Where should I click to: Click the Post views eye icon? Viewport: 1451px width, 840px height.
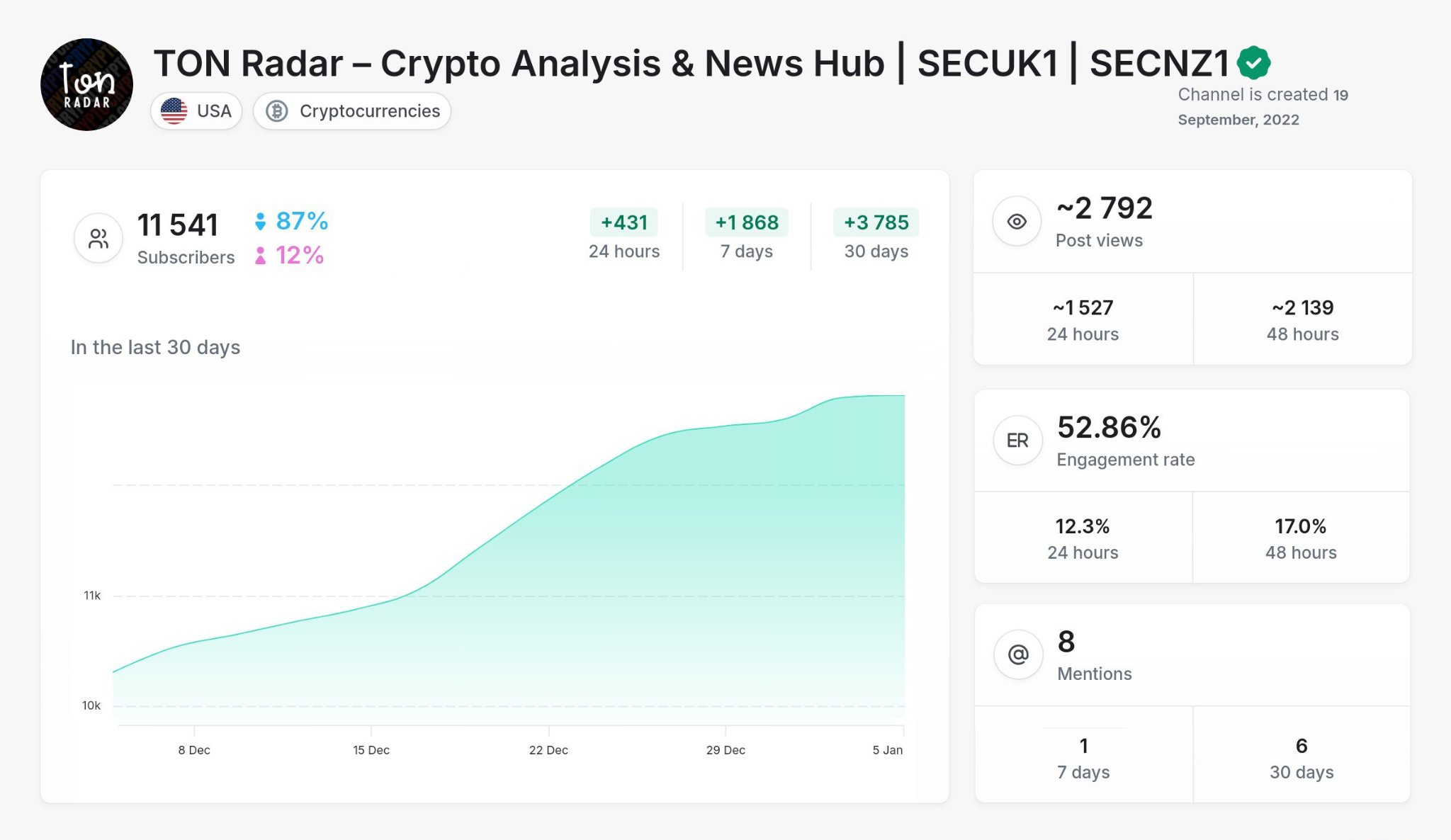(x=1017, y=221)
